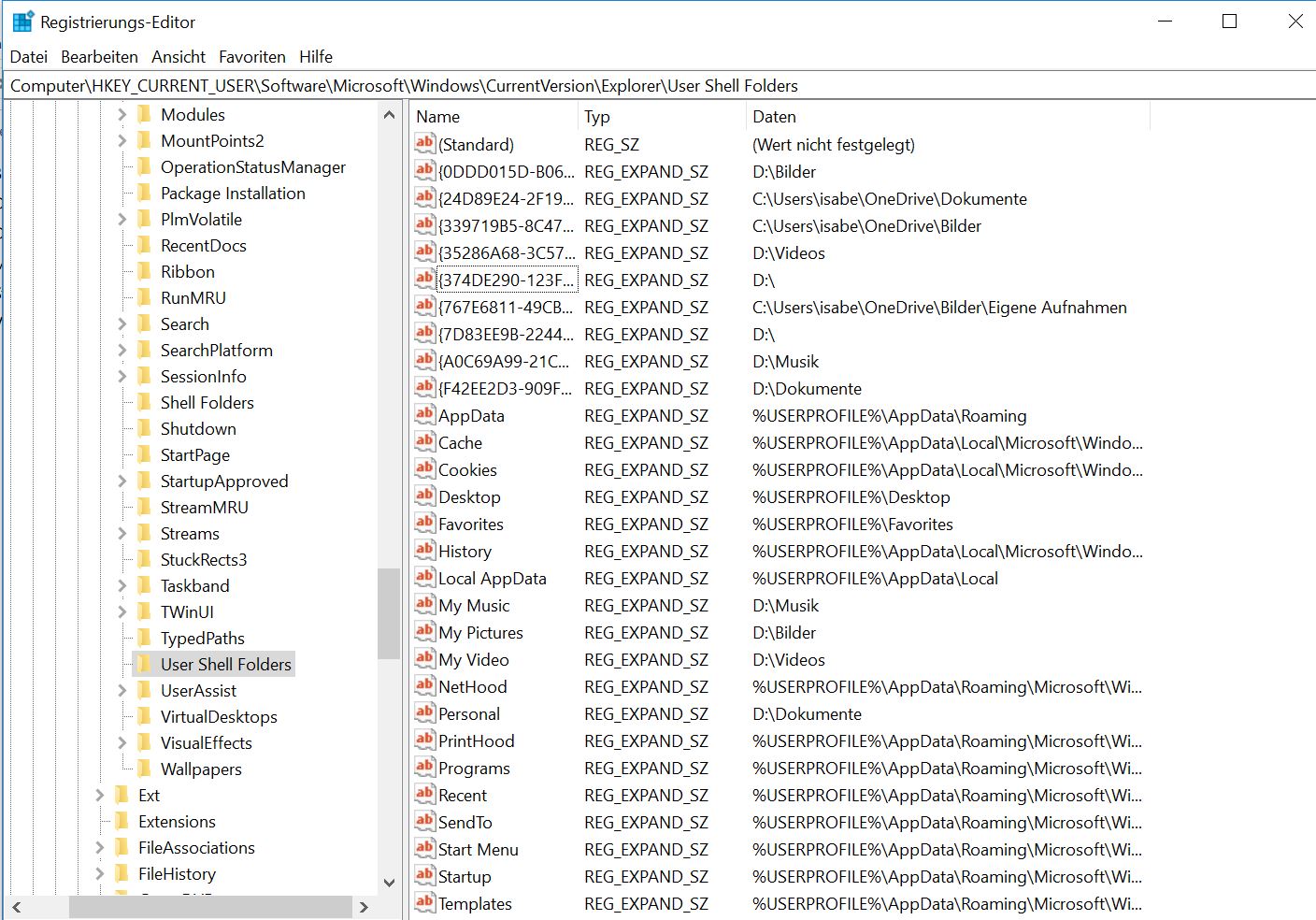Expand the Ext key

(x=100, y=795)
